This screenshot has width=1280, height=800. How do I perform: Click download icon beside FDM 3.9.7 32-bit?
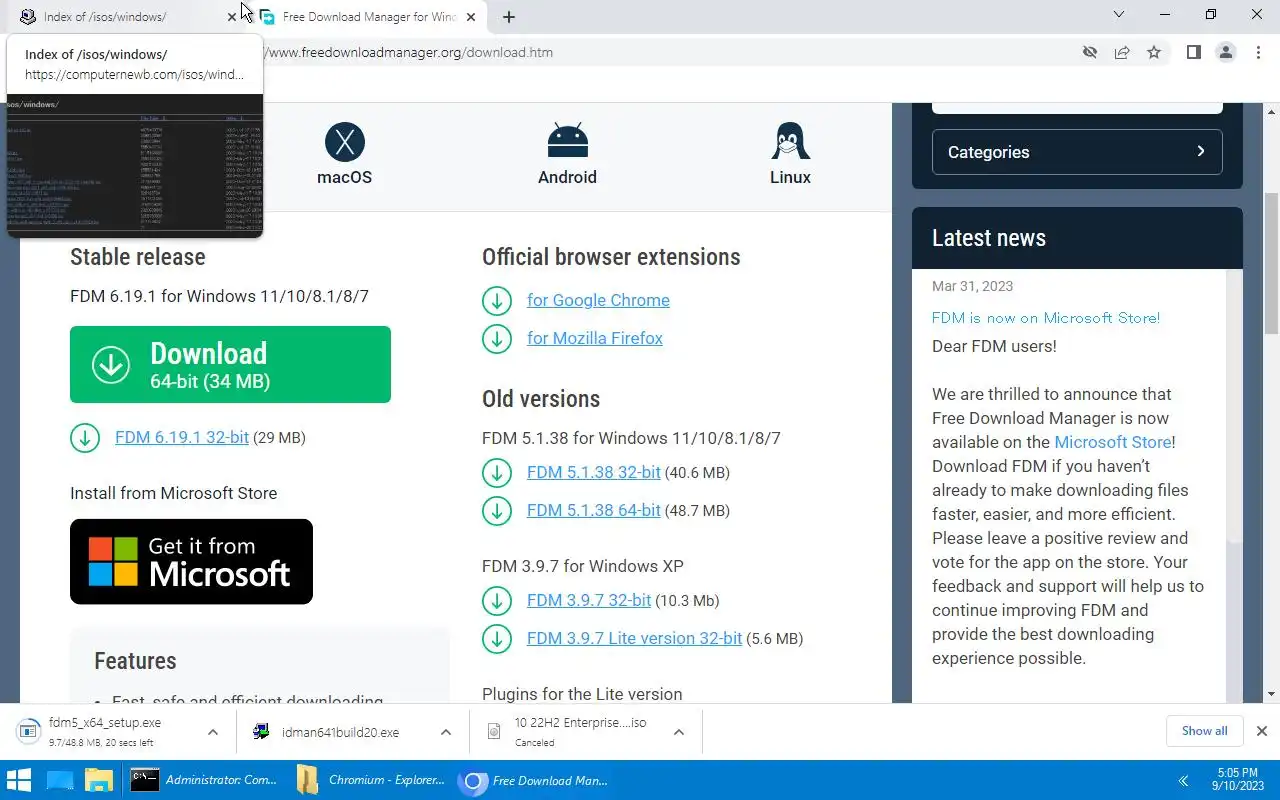coord(497,600)
